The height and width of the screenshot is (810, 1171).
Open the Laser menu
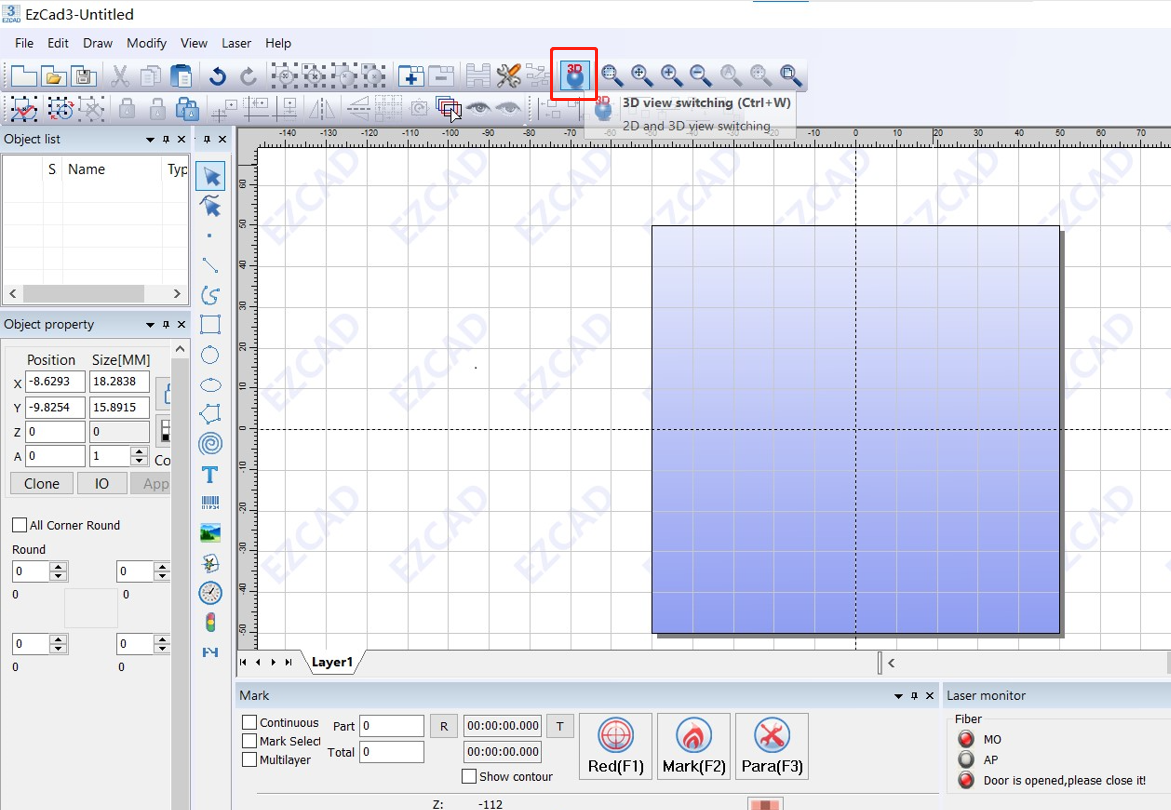click(236, 43)
